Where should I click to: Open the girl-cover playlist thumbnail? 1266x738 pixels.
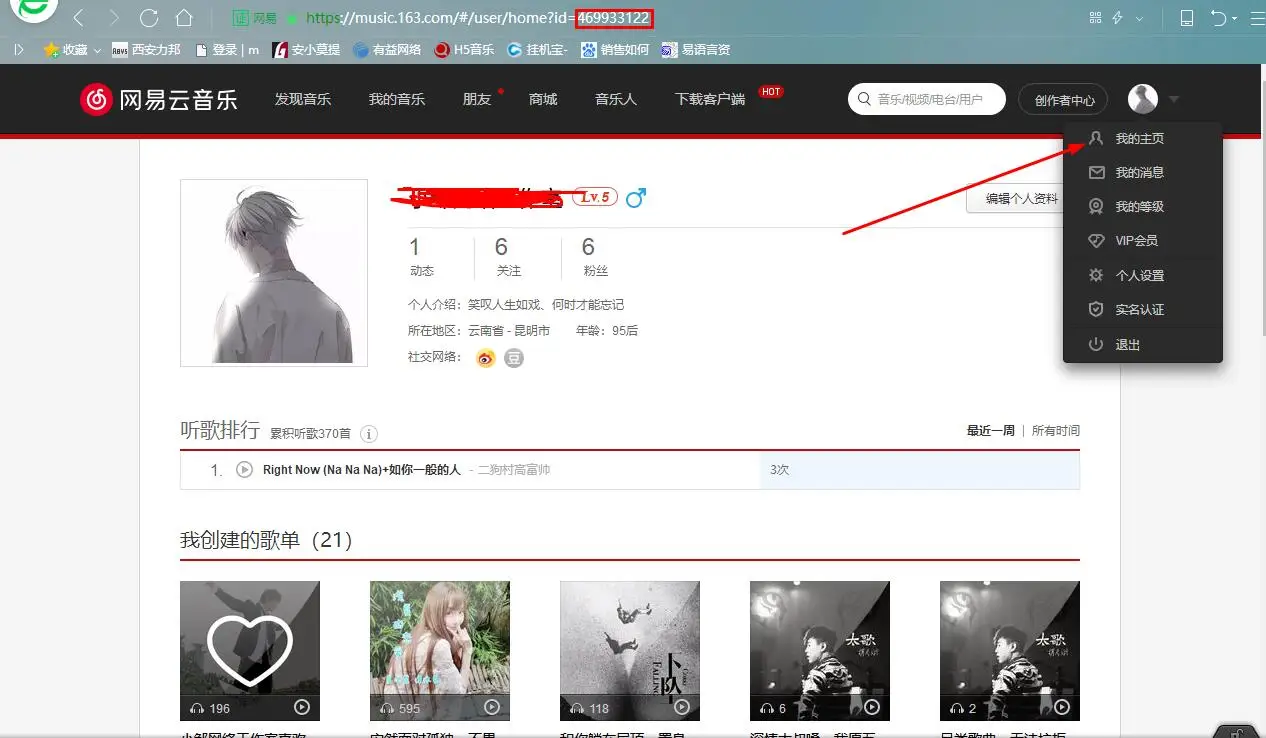pos(440,651)
